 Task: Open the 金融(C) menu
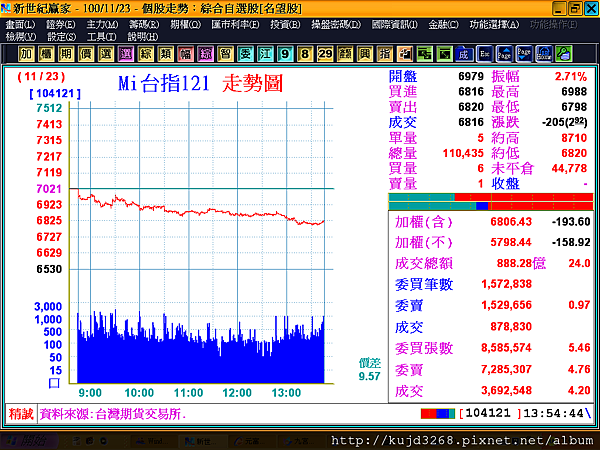443,25
